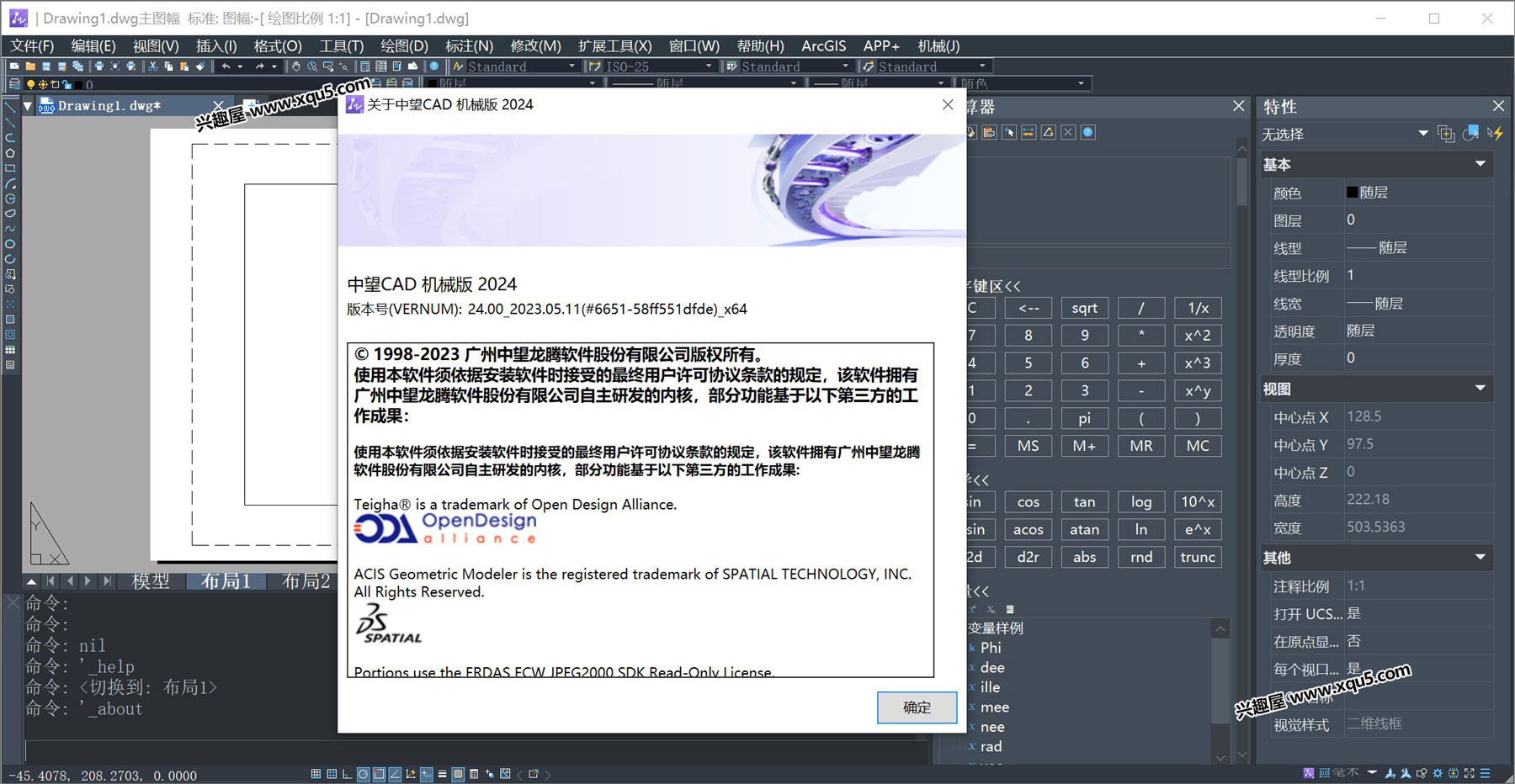Viewport: 1515px width, 784px height.
Task: Collapse the 视图 section in properties
Action: click(1480, 389)
